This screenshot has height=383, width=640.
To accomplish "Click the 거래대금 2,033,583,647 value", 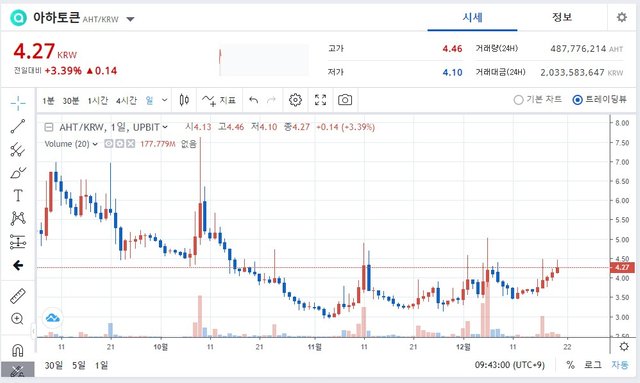I will [572, 73].
